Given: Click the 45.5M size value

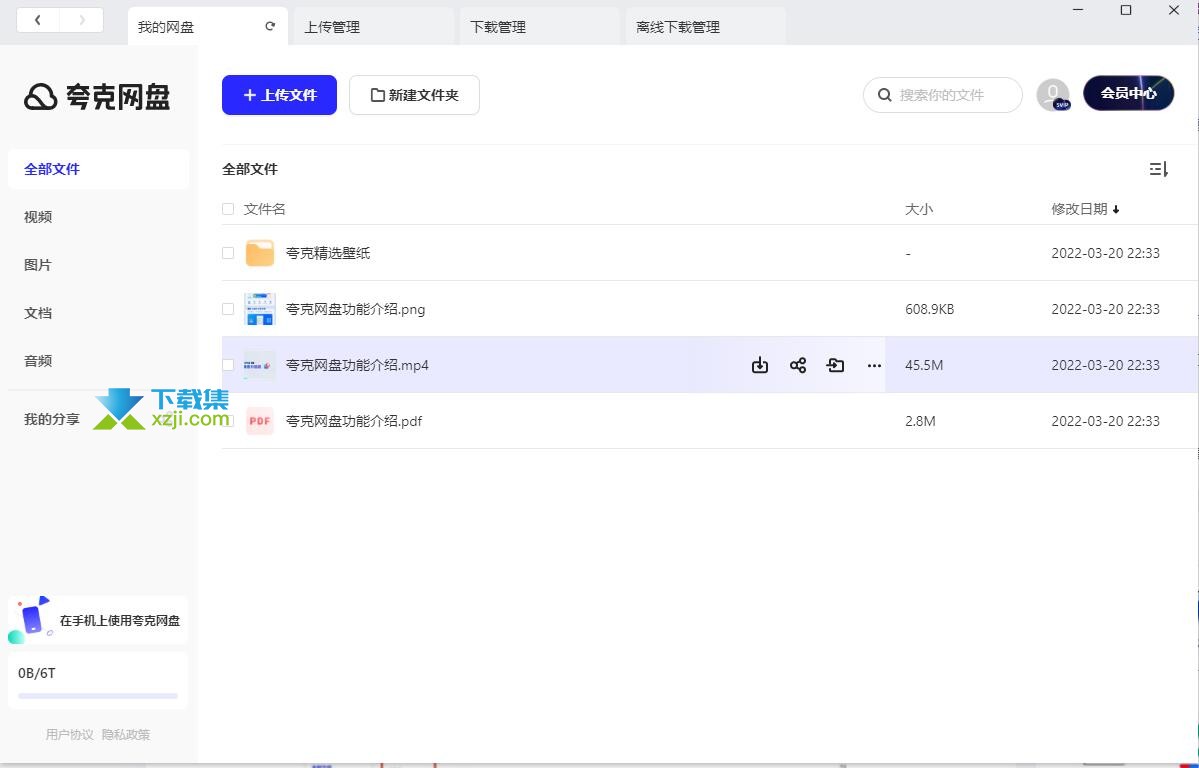Looking at the screenshot, I should coord(924,365).
